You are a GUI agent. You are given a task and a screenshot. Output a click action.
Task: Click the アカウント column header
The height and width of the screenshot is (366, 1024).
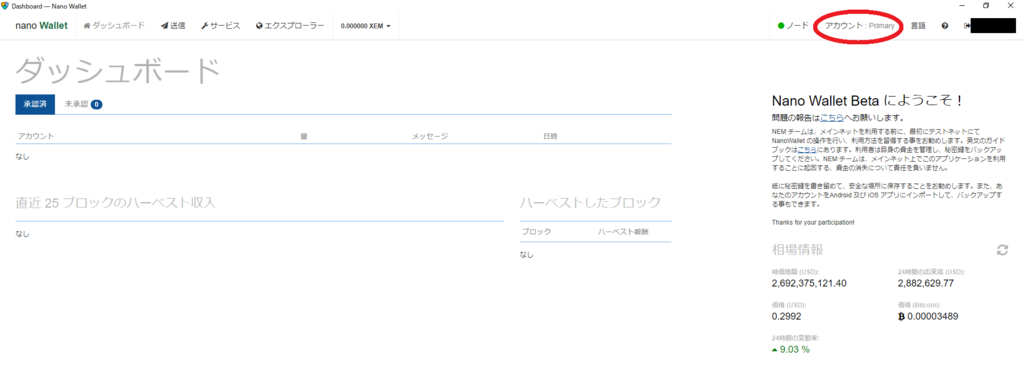tap(36, 136)
